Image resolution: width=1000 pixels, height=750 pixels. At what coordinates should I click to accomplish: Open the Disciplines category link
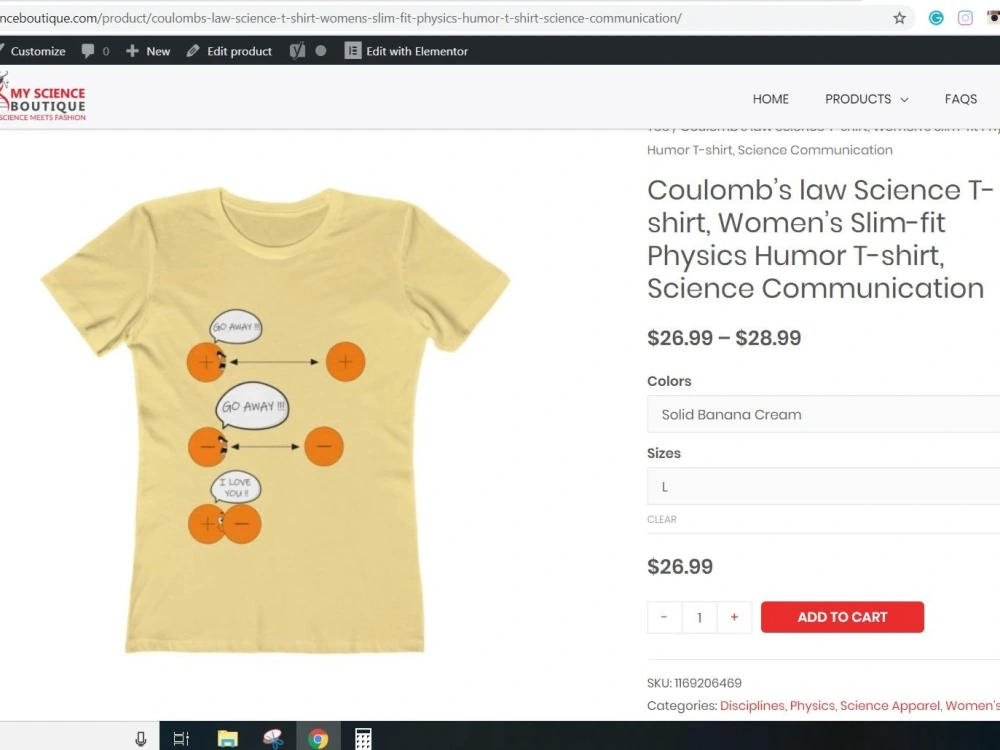[752, 705]
